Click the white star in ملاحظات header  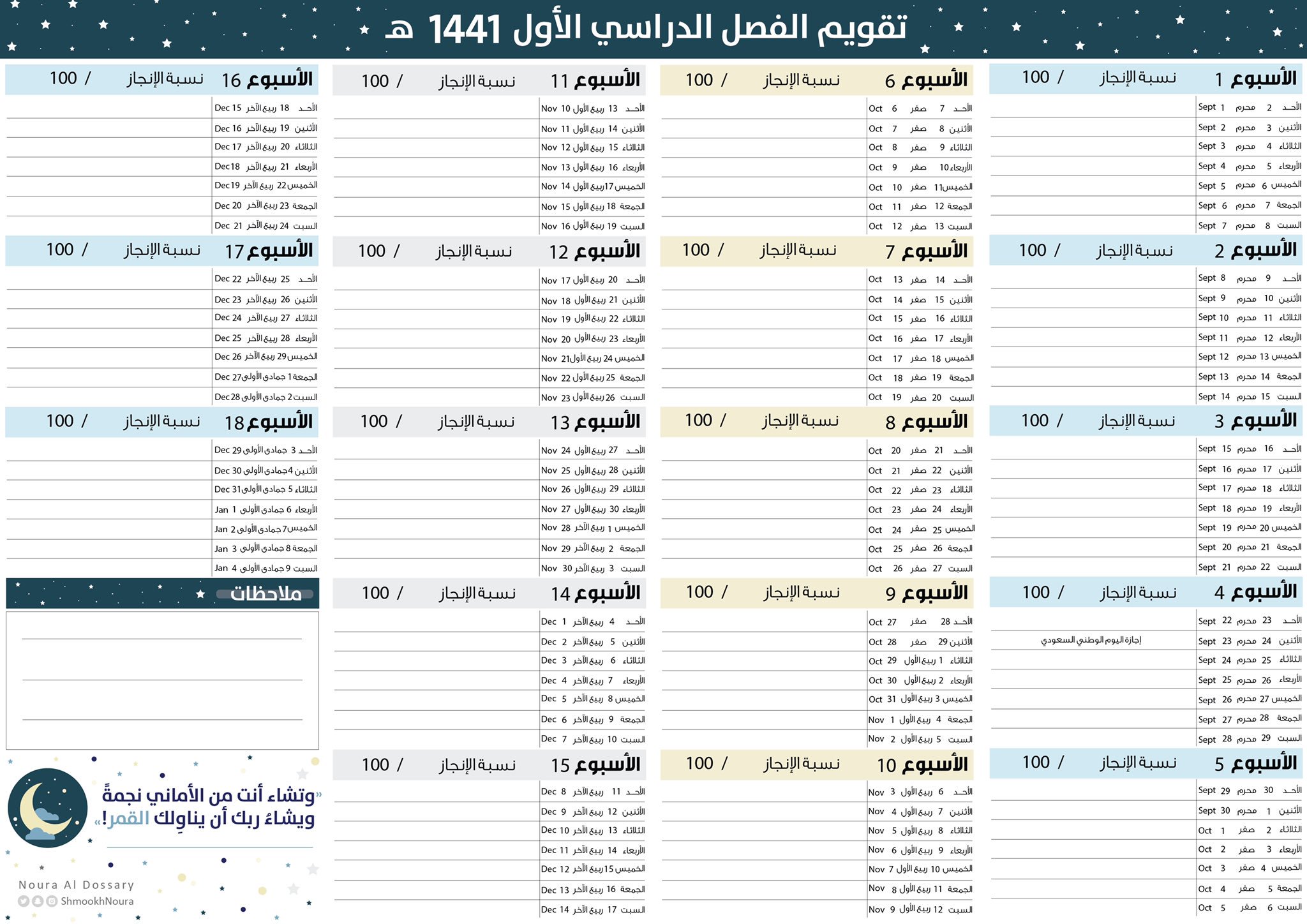click(200, 594)
